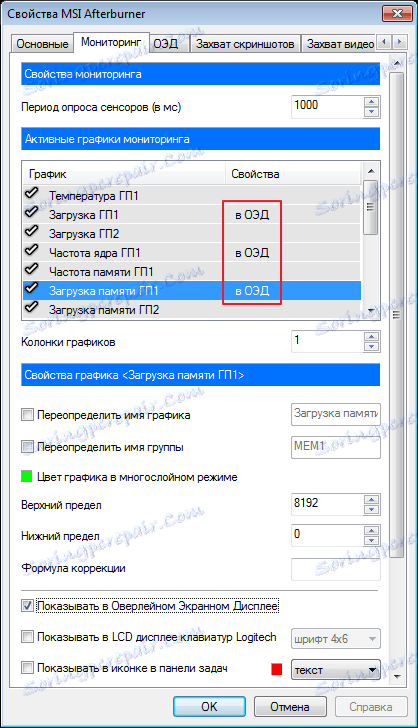Uncheck Показывать в Оверлейном Экранном Дисплее

point(27,605)
